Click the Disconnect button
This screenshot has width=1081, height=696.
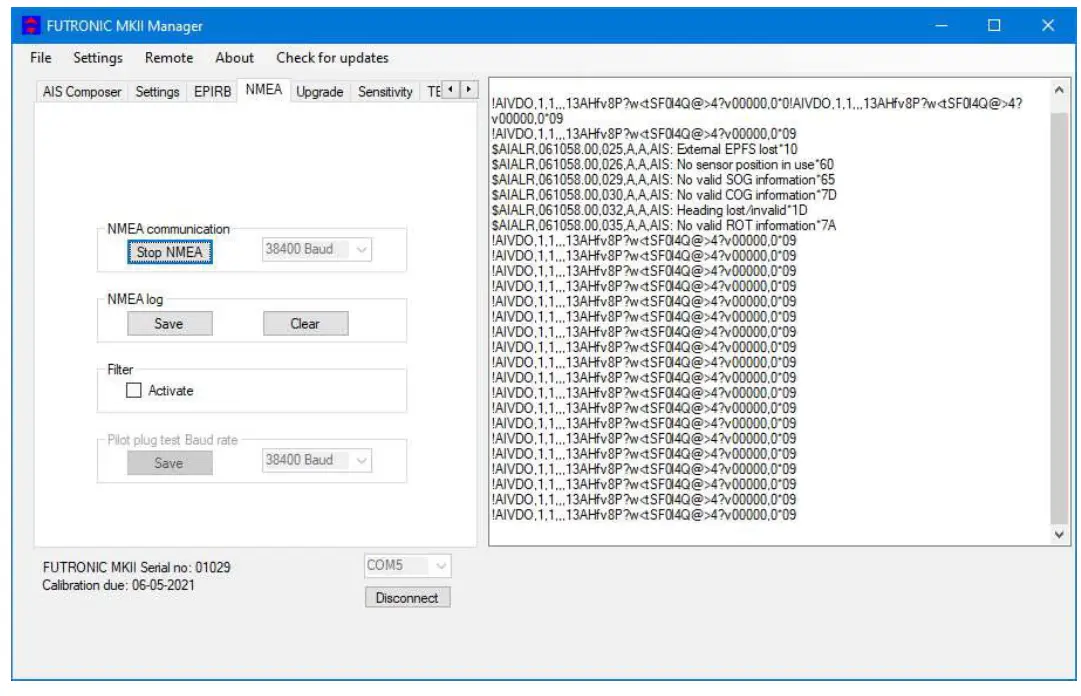(407, 597)
